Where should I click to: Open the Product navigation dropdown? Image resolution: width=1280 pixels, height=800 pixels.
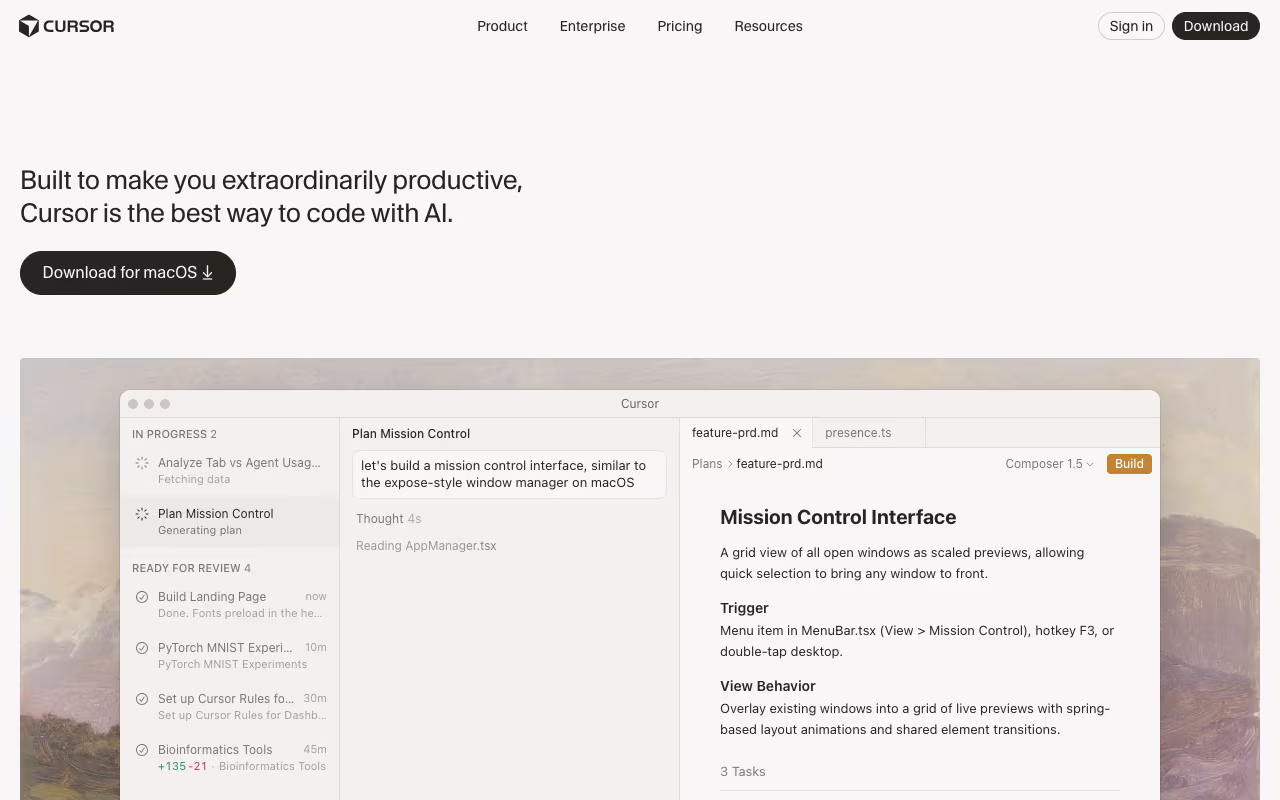502,26
